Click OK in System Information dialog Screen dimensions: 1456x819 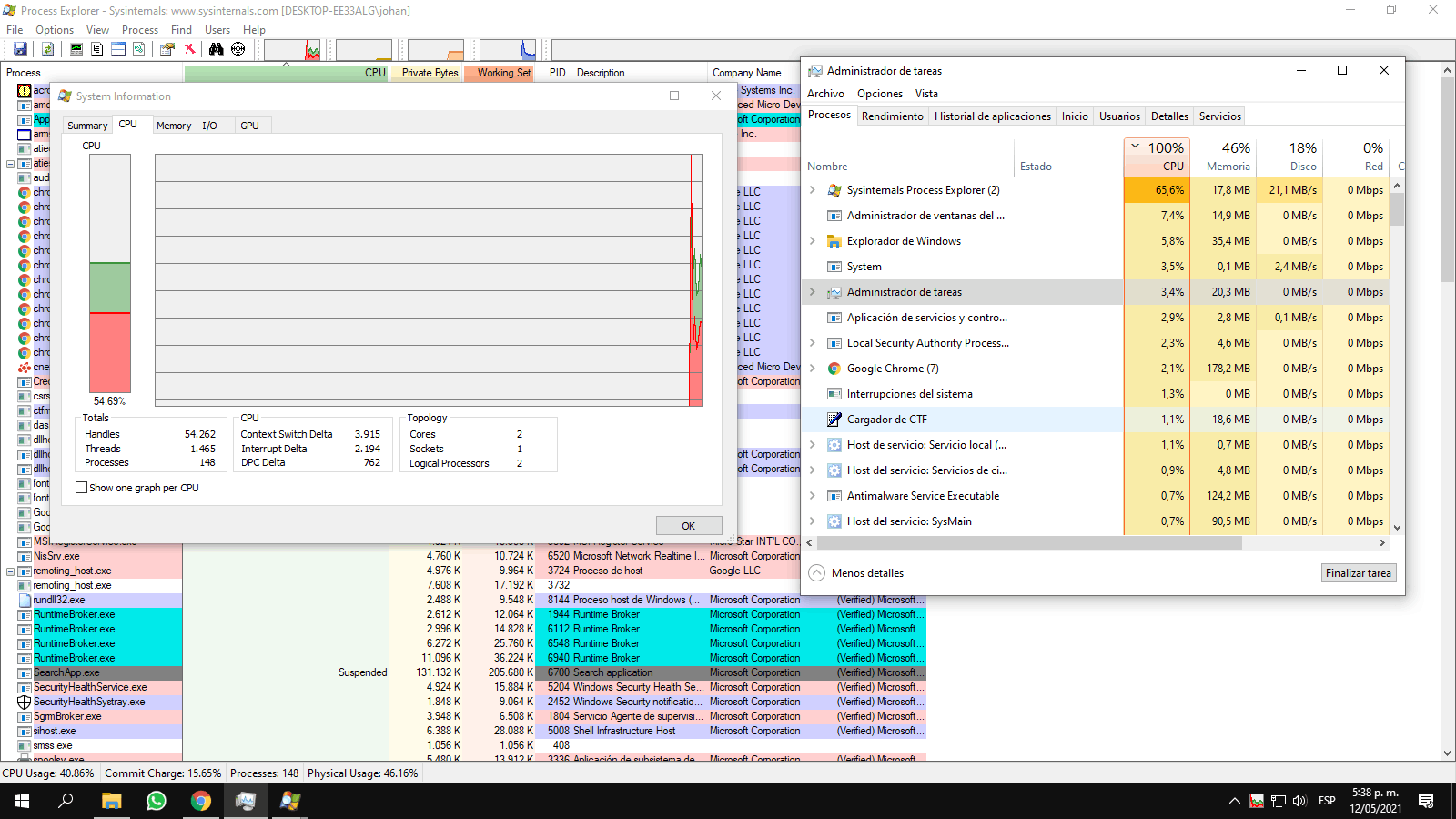[689, 526]
